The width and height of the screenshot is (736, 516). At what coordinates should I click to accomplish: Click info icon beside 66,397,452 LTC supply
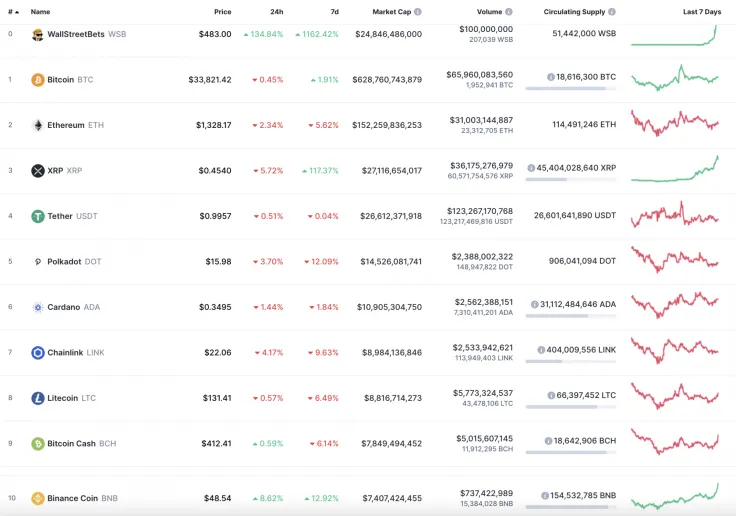[551, 396]
